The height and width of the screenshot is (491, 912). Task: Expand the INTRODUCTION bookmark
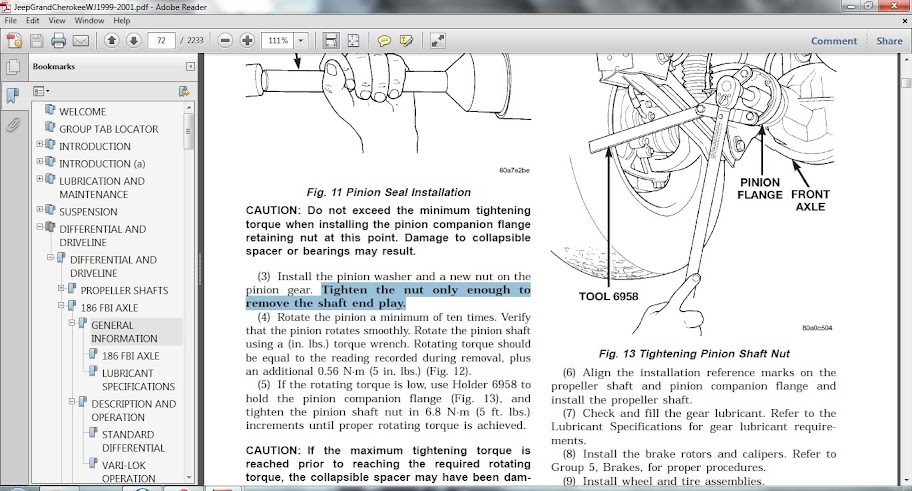click(40, 144)
